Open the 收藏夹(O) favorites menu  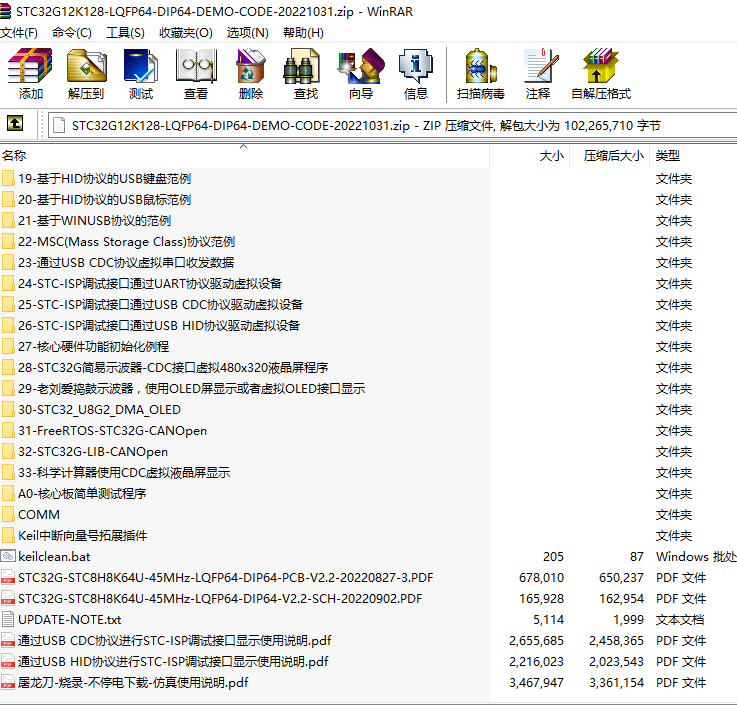pos(186,33)
